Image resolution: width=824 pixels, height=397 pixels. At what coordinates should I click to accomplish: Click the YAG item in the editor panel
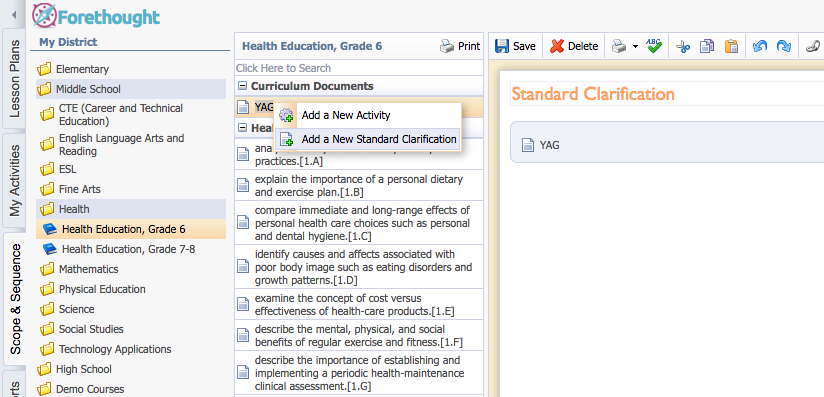click(540, 145)
